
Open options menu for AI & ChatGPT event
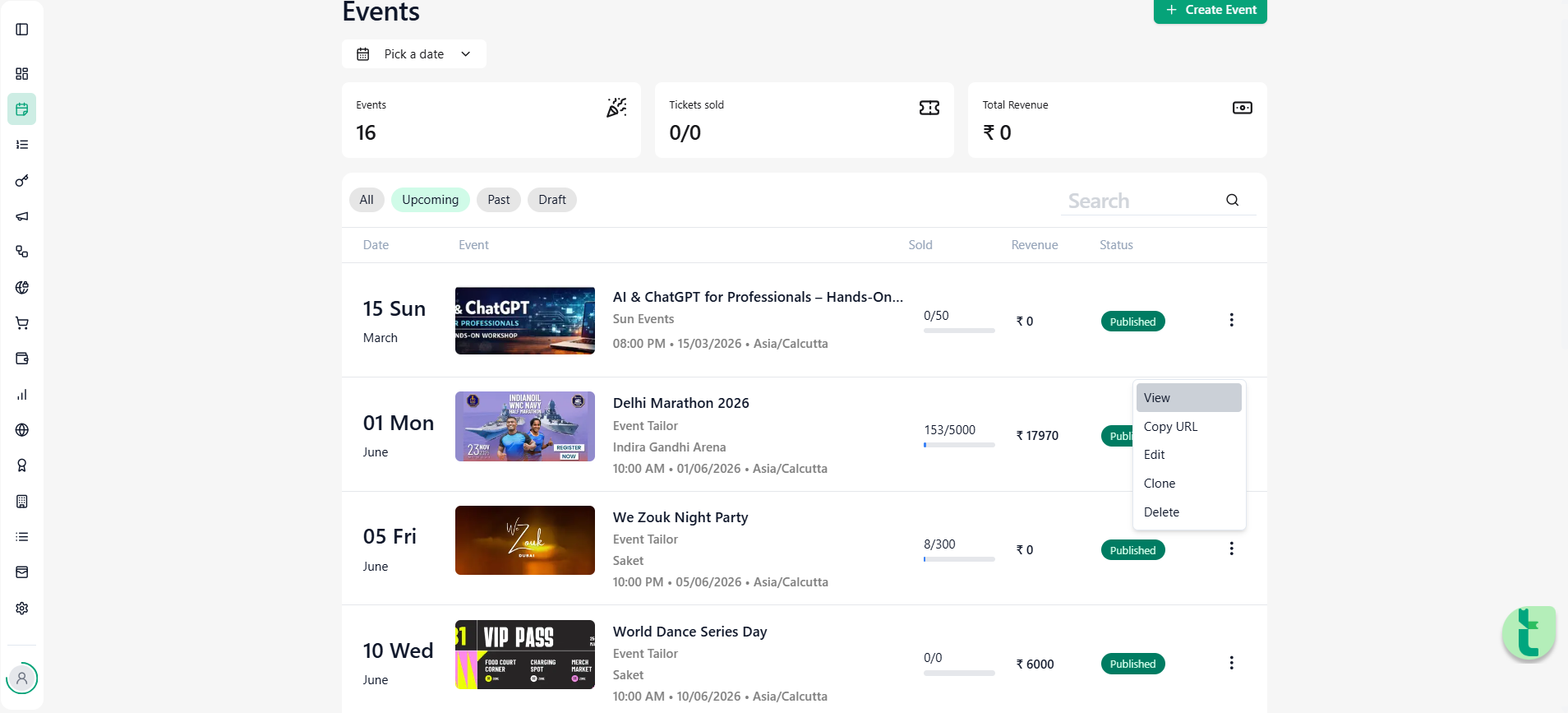[1231, 320]
